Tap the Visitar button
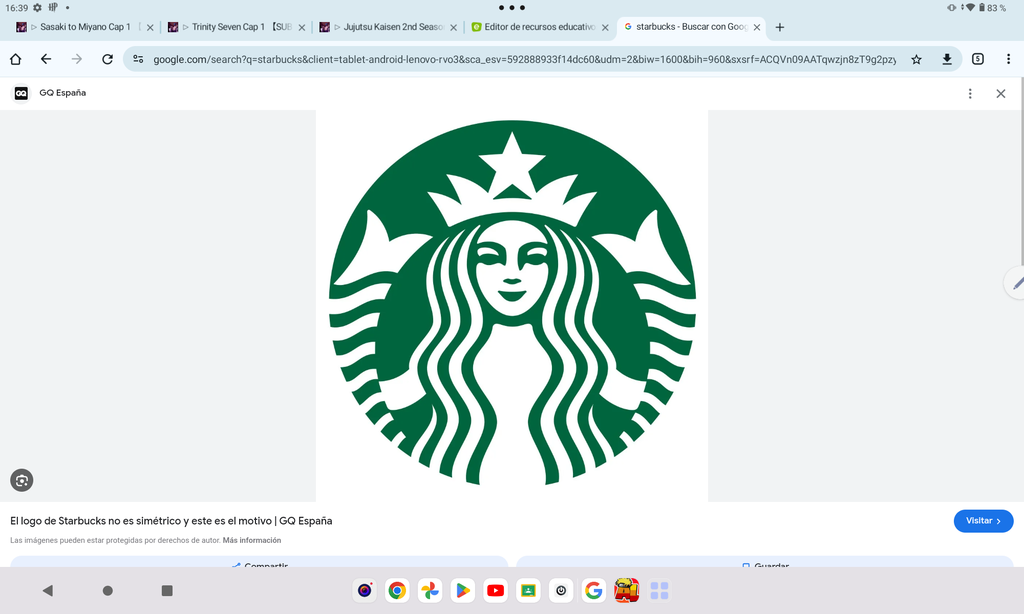Viewport: 1024px width, 614px height. click(983, 521)
